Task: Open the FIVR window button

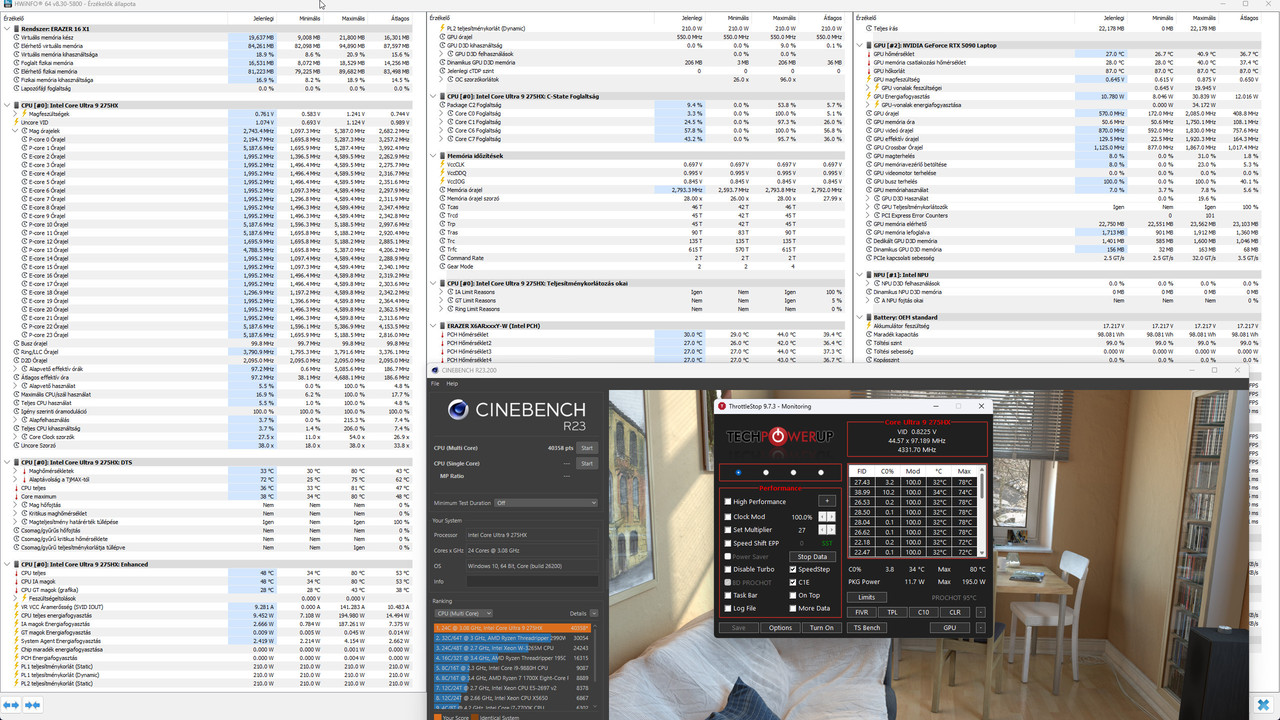Action: click(861, 612)
